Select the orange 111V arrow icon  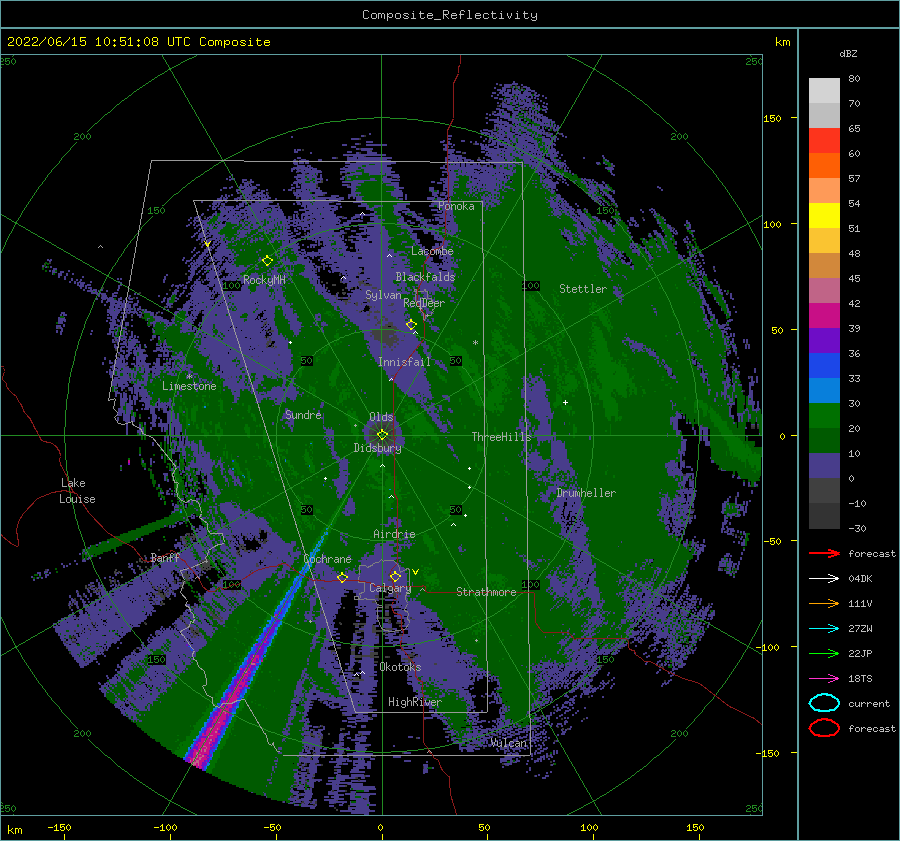[x=824, y=603]
